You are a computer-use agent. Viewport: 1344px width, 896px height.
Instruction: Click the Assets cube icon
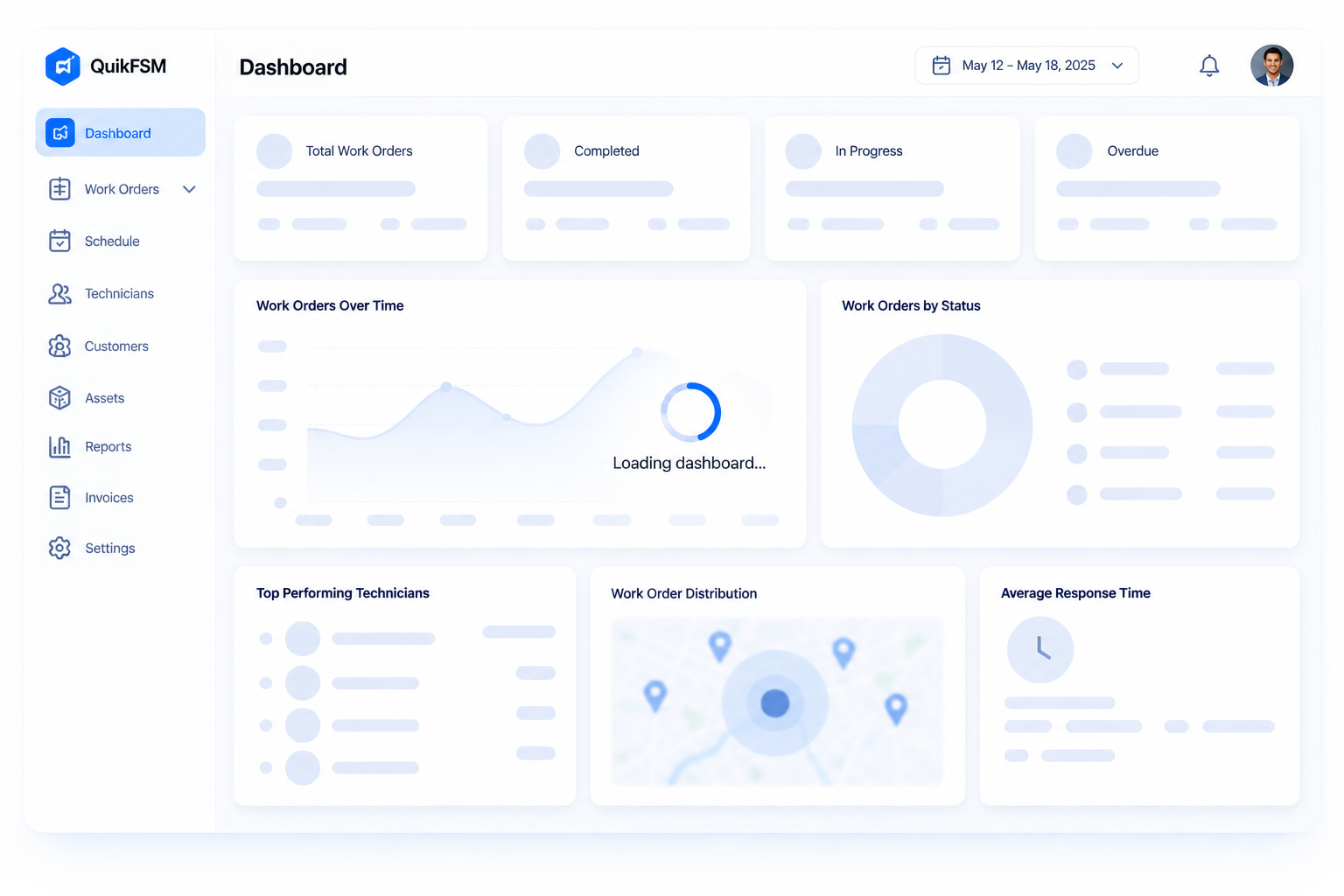tap(59, 398)
